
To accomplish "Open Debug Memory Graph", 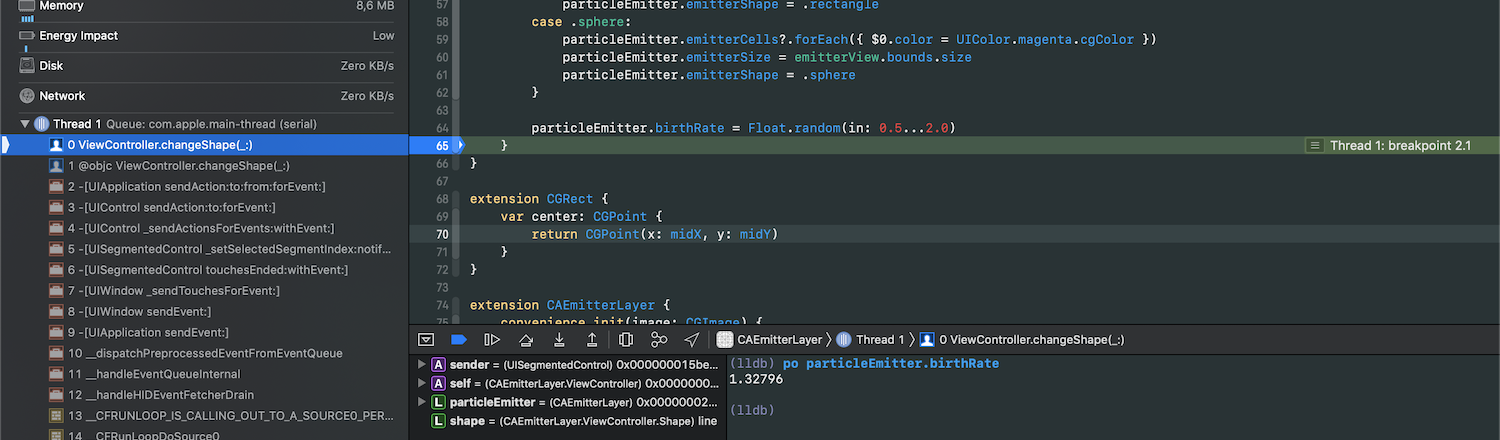I will (x=659, y=340).
